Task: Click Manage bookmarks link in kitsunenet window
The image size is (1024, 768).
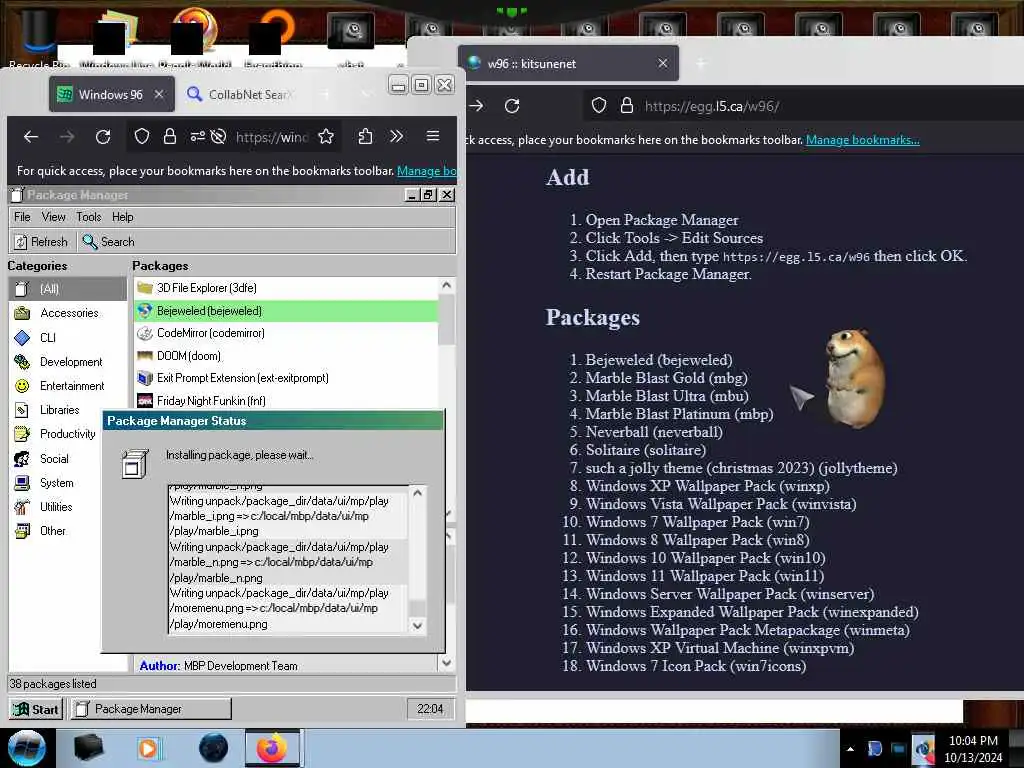Action: pos(863,140)
